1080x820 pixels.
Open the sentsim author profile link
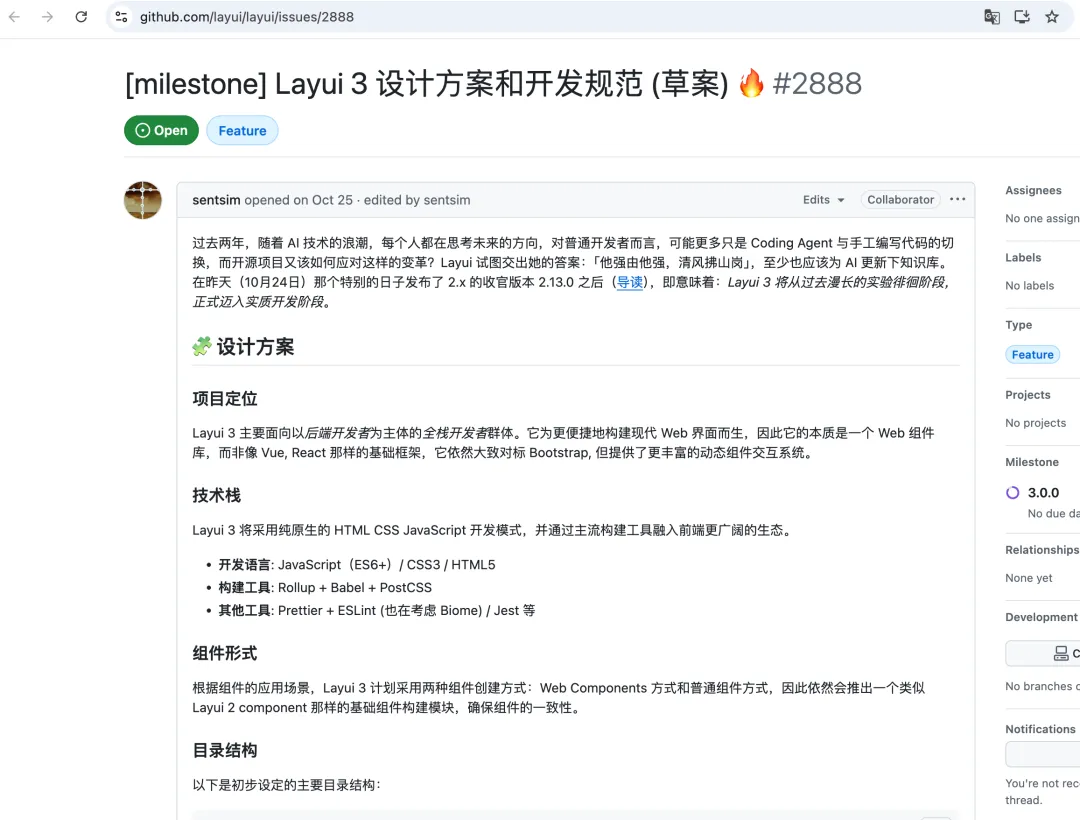coord(216,200)
